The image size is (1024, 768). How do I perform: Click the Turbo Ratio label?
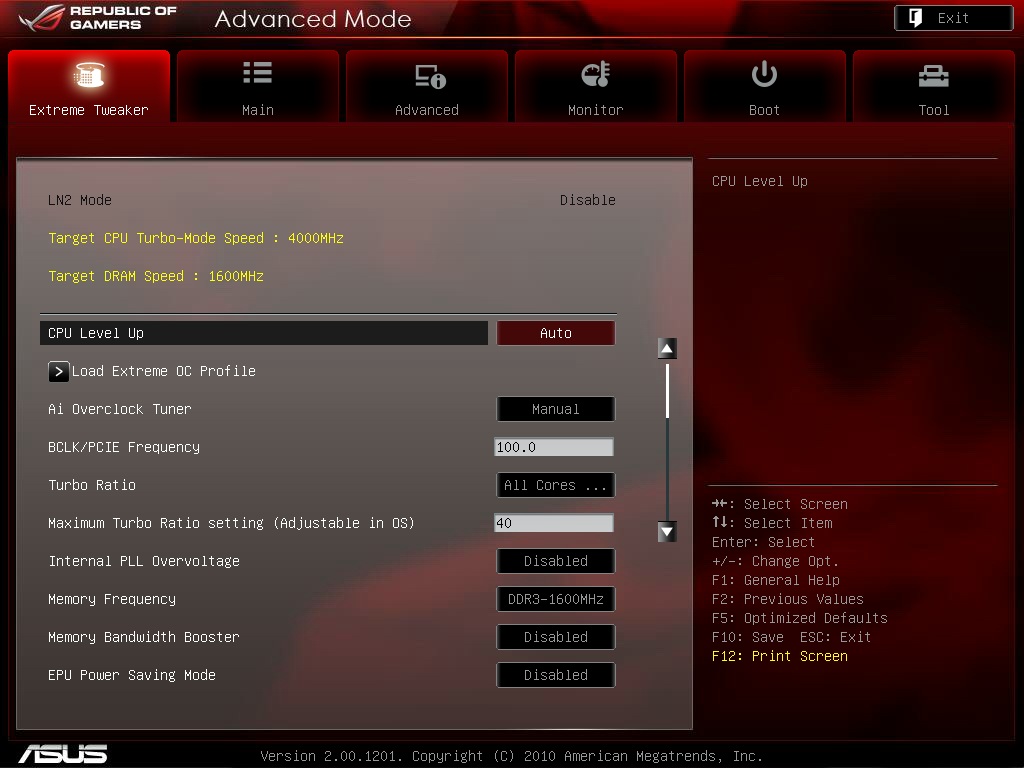tap(92, 485)
